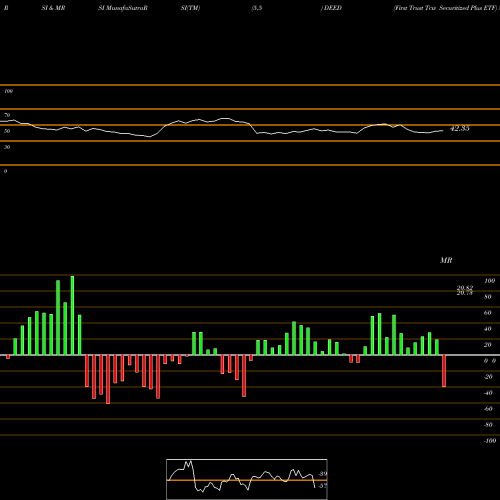This screenshot has height=500, width=500.
Task: Click the MR axis label -80
Action: (488, 425)
